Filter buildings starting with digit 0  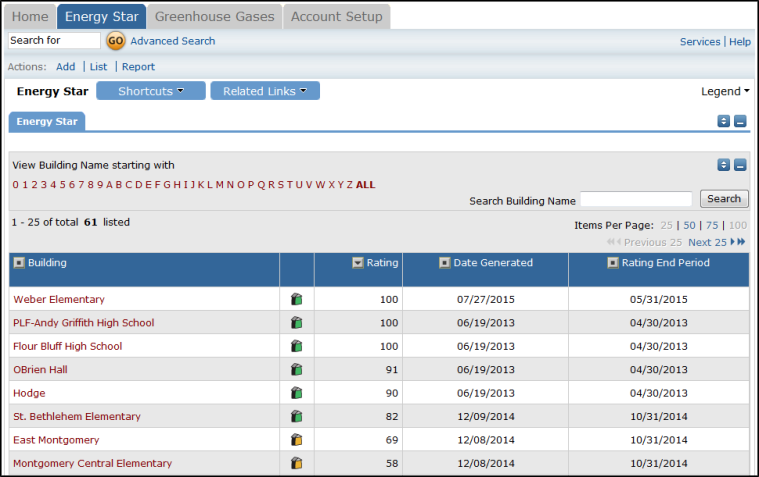[15, 185]
